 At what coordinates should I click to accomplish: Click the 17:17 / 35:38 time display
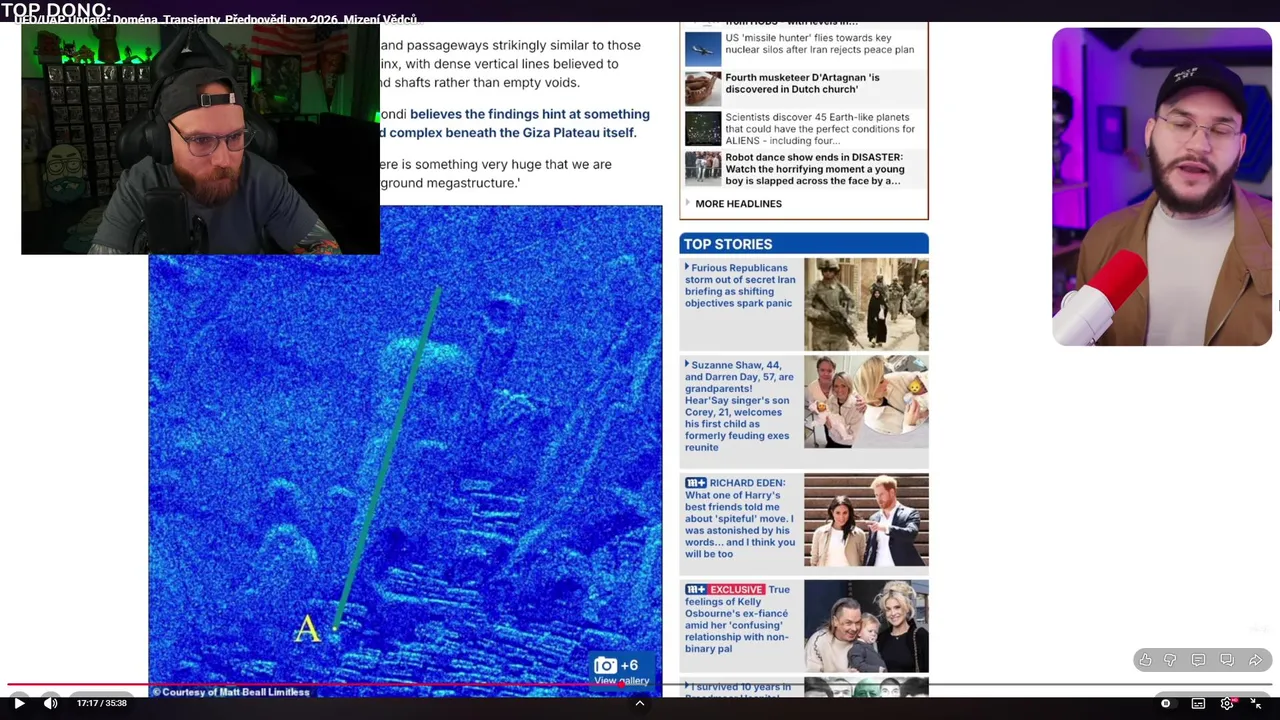tap(102, 703)
